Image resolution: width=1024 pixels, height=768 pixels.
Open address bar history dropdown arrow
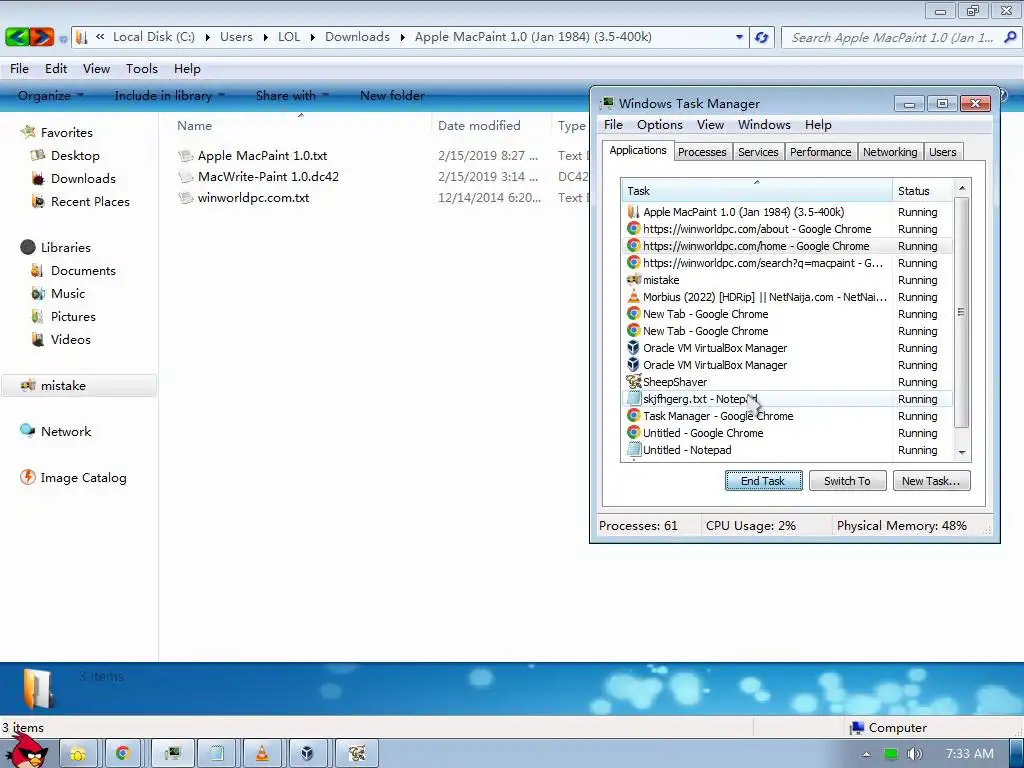739,37
